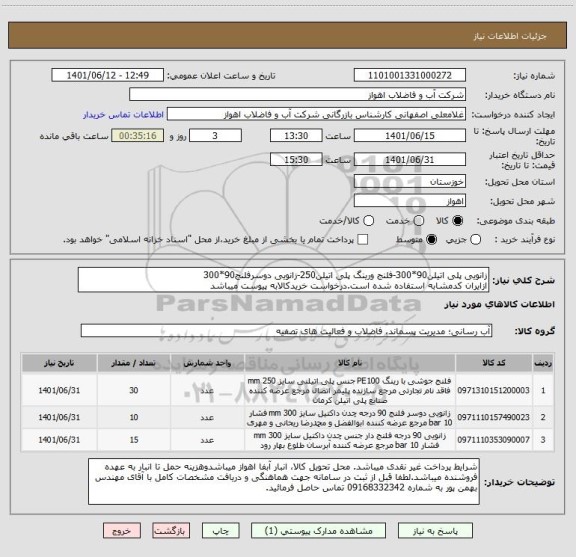
Task: Click quantity 15 in row 3
Action: (134, 440)
